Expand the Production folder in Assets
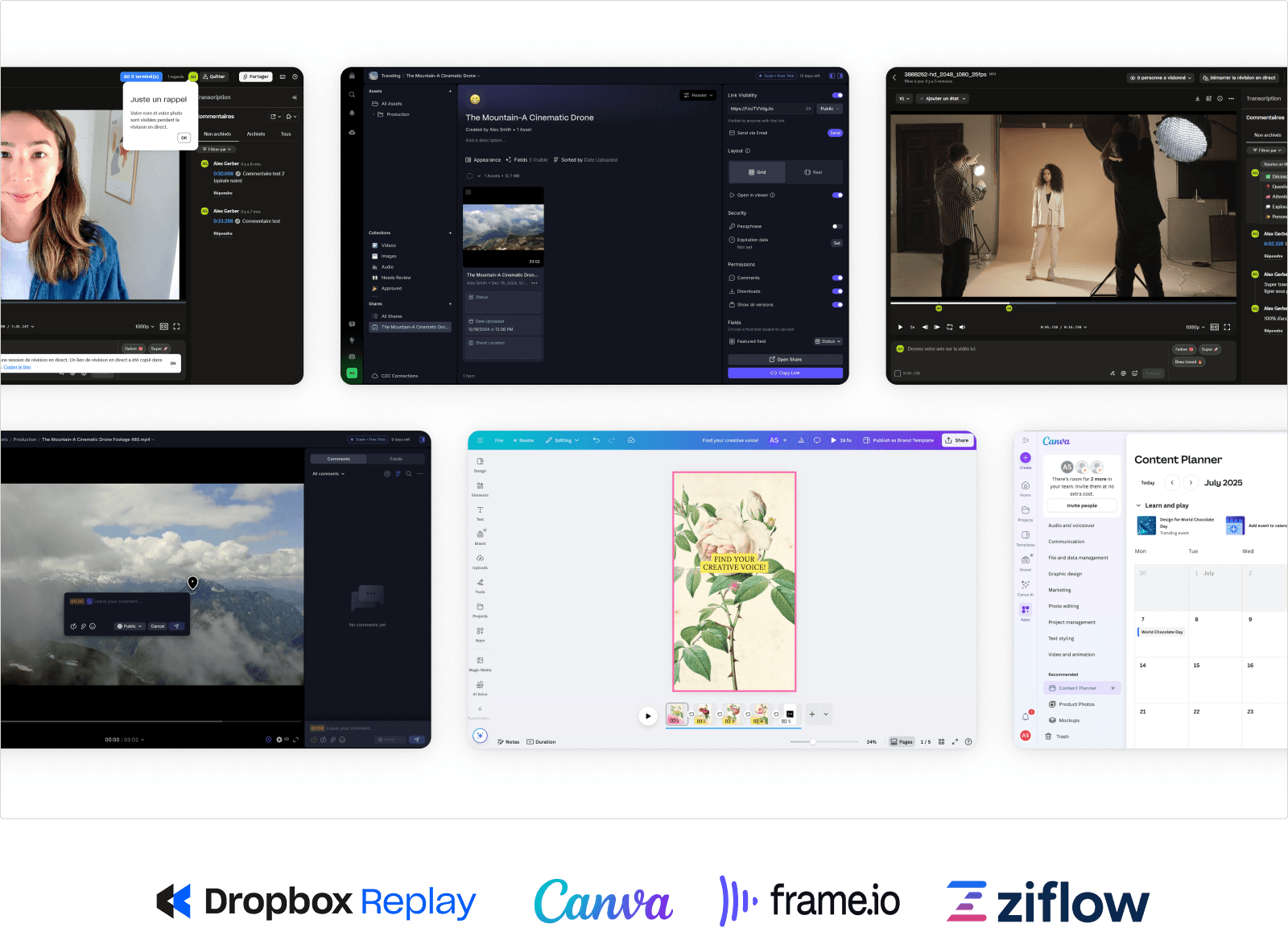The image size is (1288, 932). (374, 114)
